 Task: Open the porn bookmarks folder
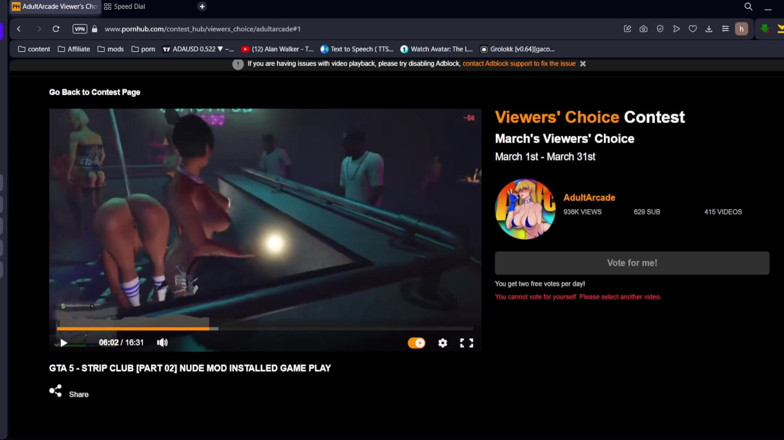click(144, 49)
